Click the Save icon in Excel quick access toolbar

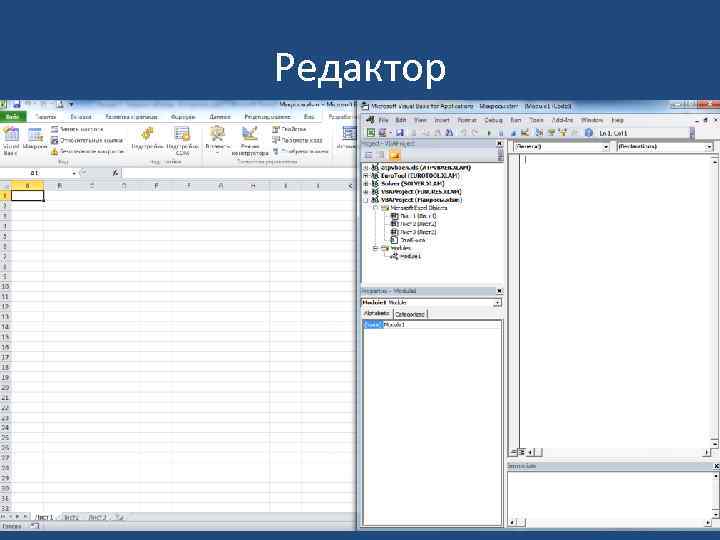(17, 104)
